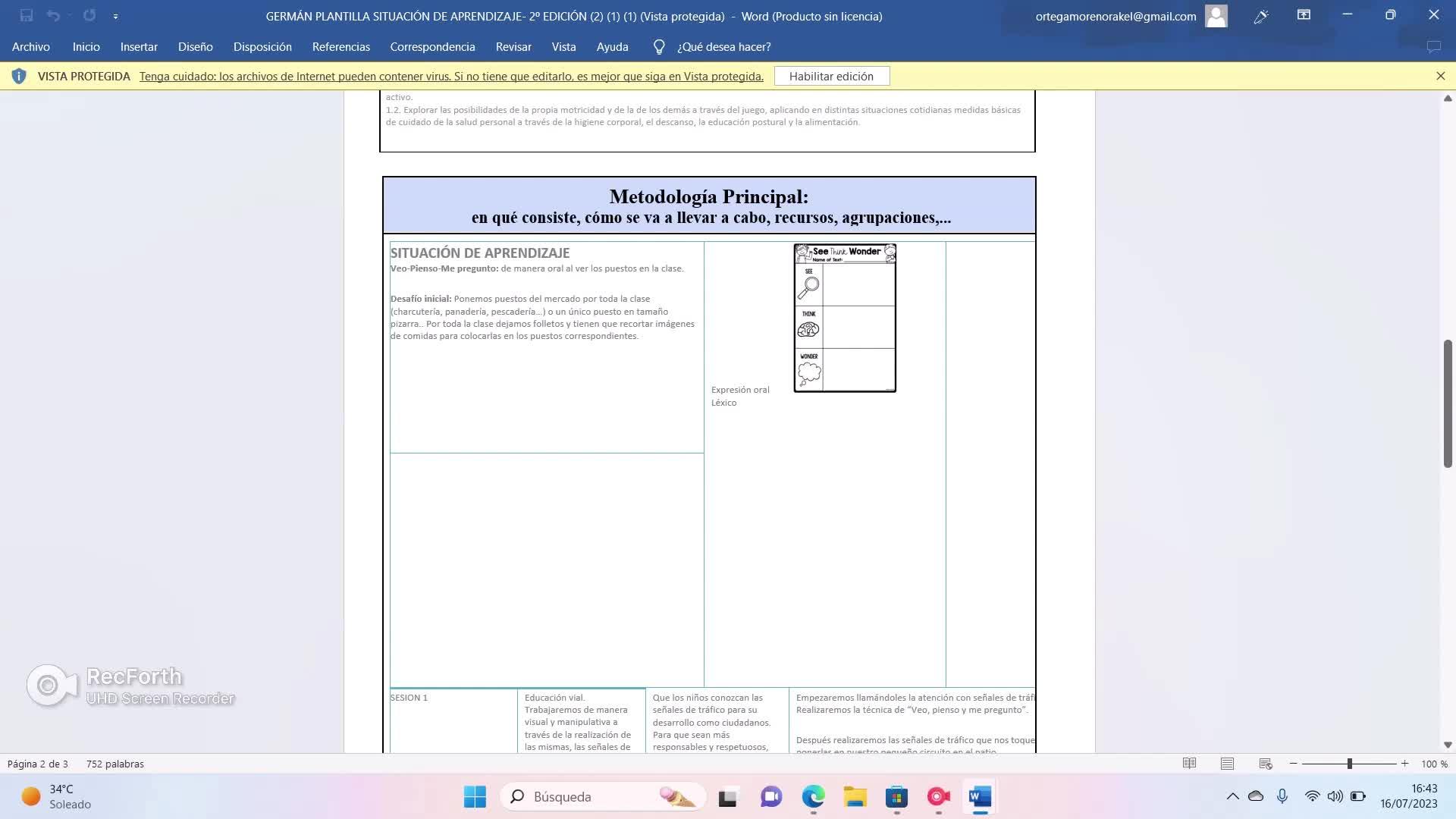1456x819 pixels.
Task: Click the zoom out minus button
Action: [1294, 764]
